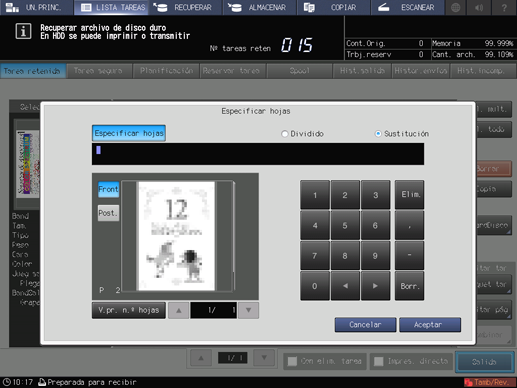Open the UN. PRINC. main unit screen
517x388 pixels.
37,7
